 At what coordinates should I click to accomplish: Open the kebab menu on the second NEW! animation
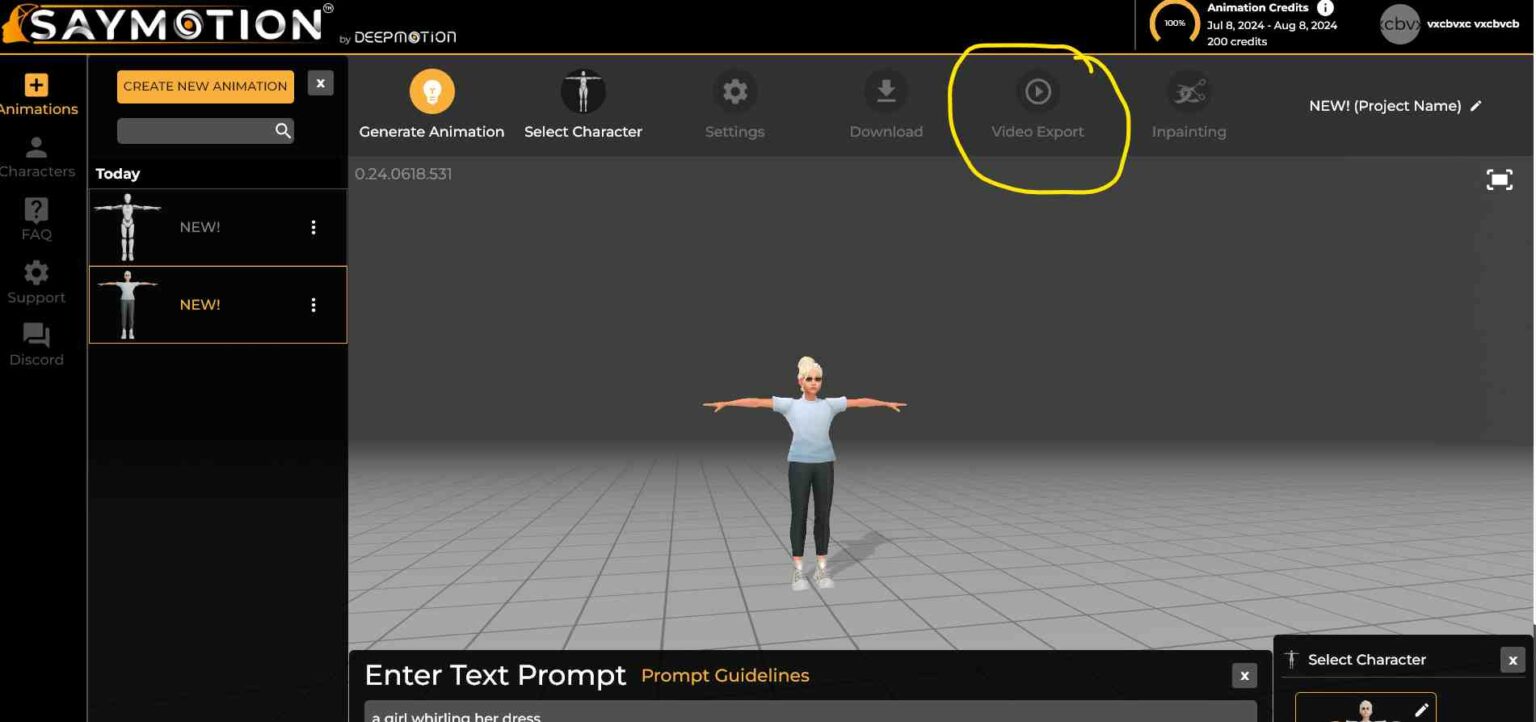point(313,305)
